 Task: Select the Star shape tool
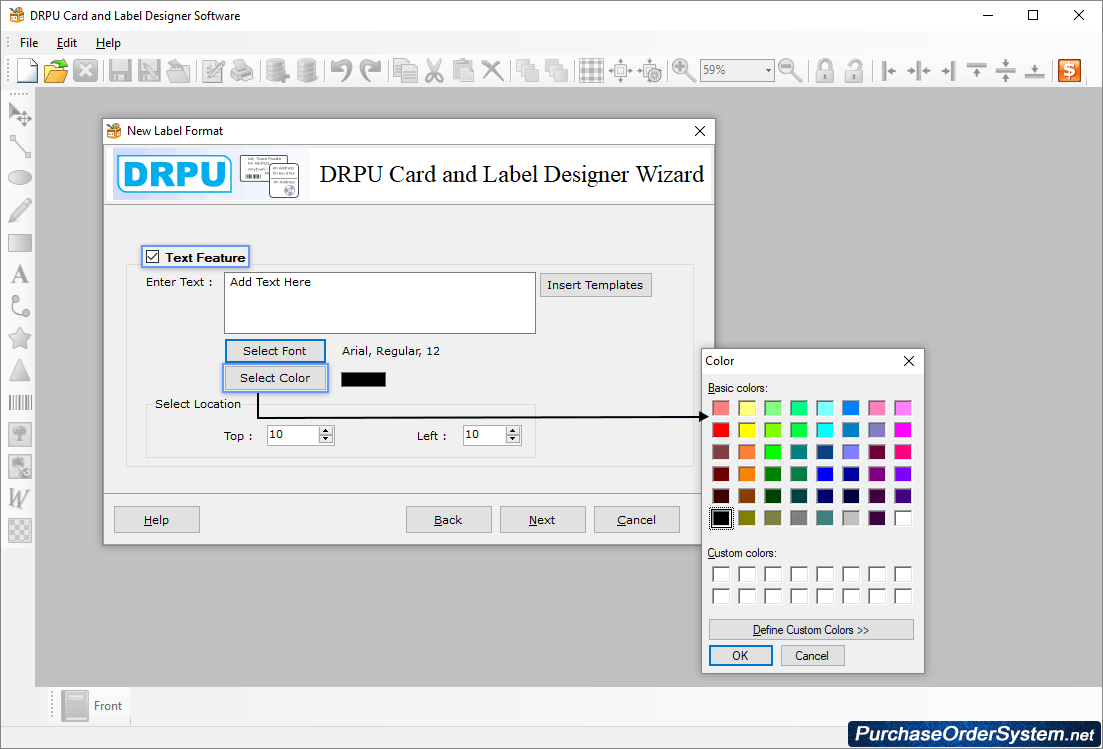[20, 338]
